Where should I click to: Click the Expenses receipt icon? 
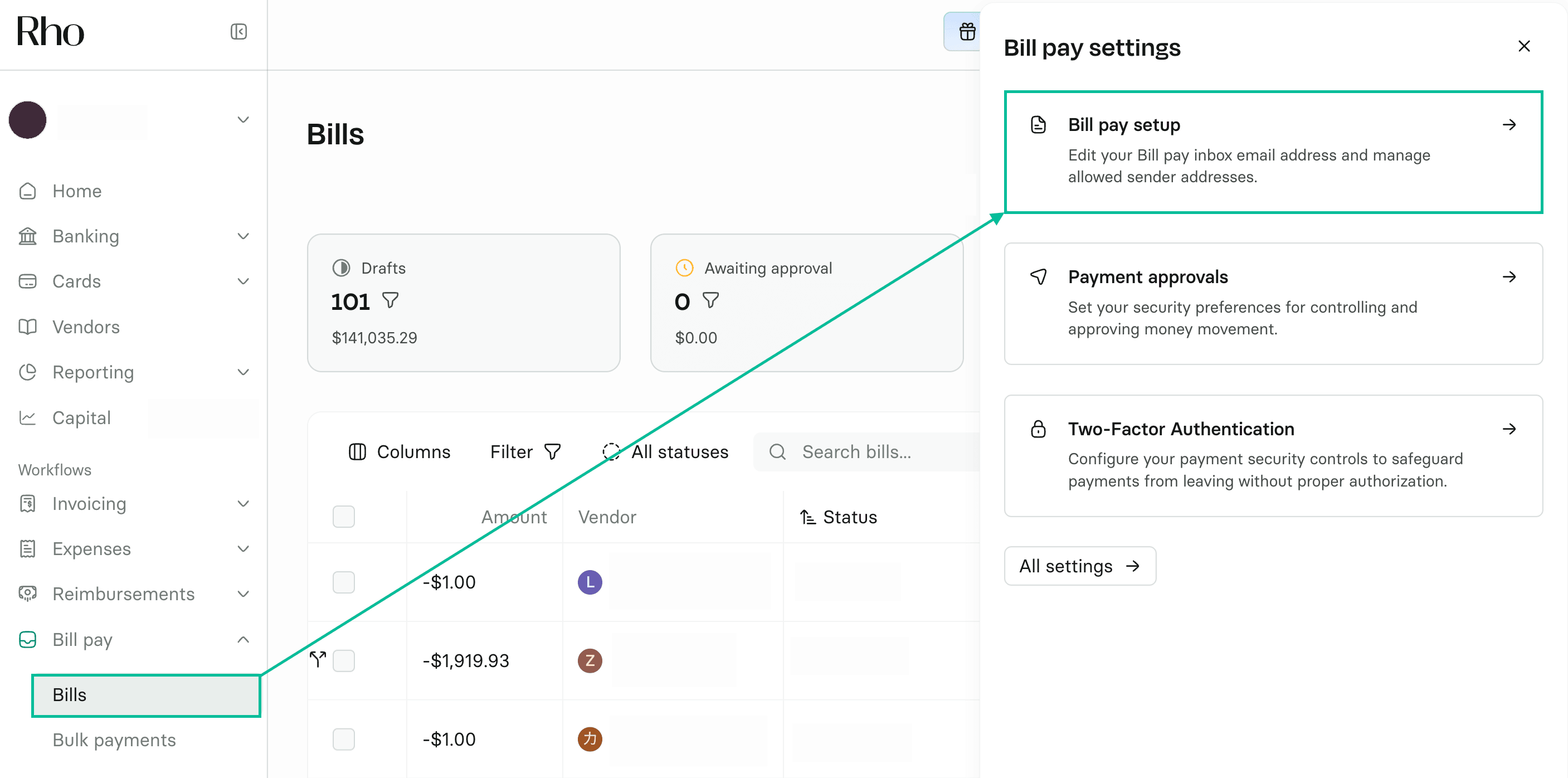28,548
